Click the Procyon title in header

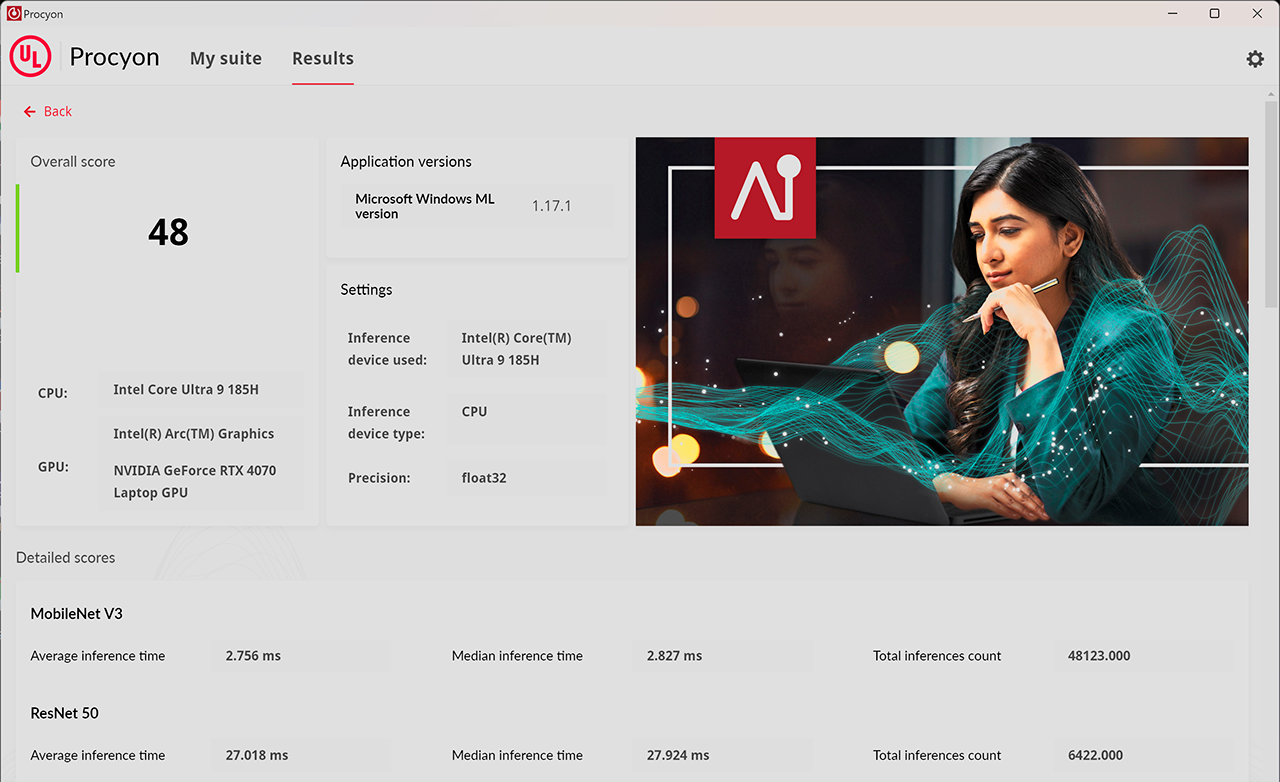pos(115,58)
